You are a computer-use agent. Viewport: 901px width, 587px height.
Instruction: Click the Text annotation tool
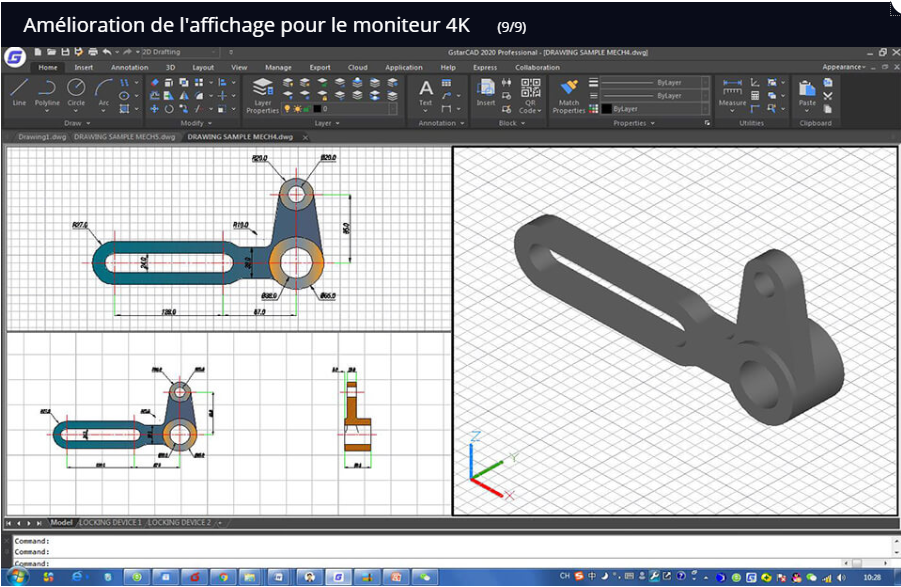tap(426, 91)
